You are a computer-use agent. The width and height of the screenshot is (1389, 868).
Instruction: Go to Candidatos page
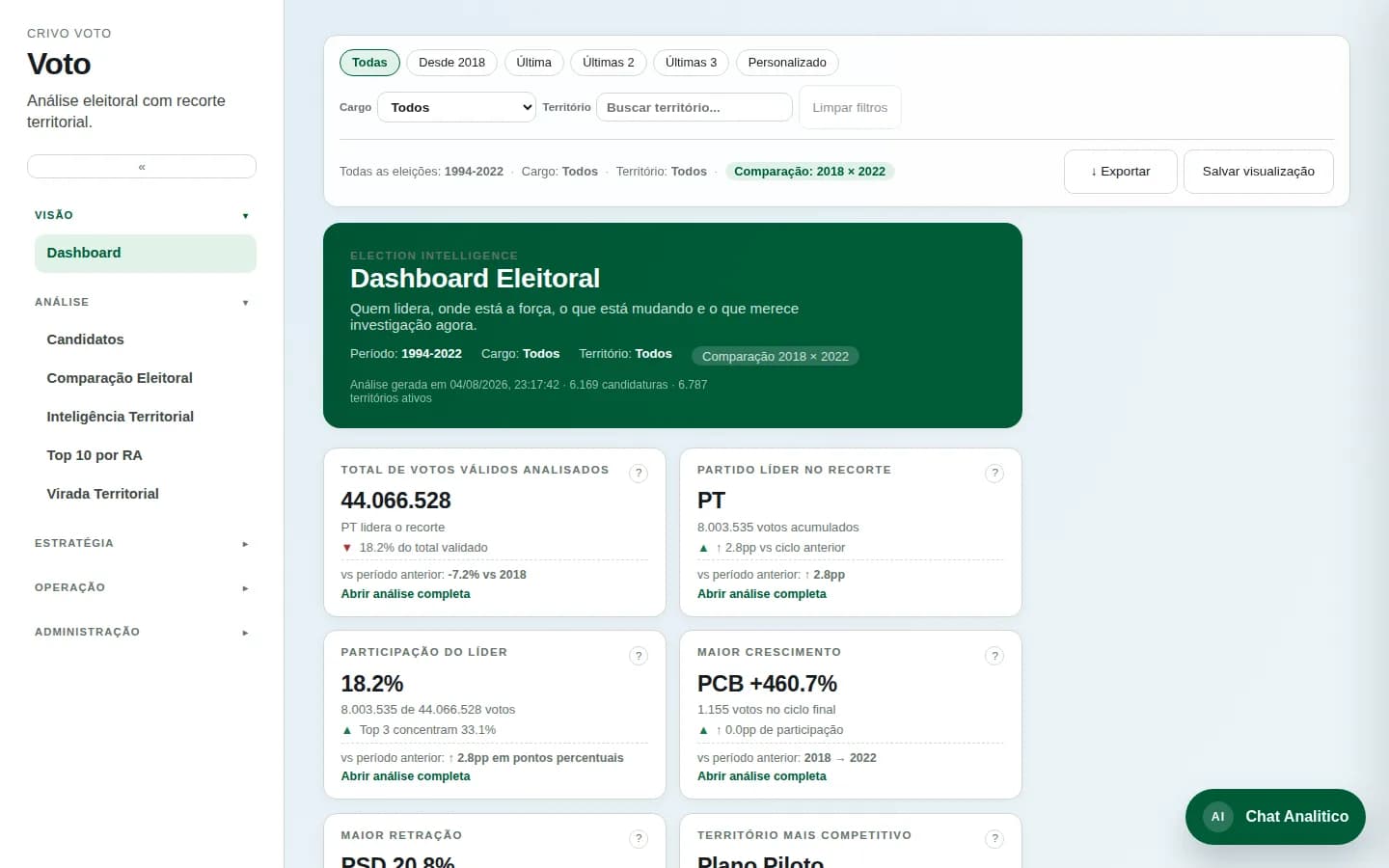(x=146, y=339)
